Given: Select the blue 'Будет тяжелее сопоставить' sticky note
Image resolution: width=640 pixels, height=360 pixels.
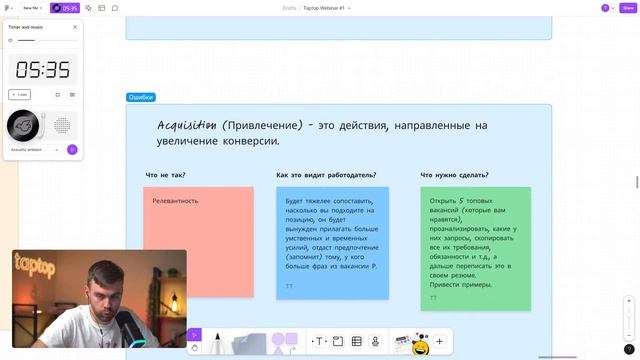Looking at the screenshot, I should click(x=332, y=243).
